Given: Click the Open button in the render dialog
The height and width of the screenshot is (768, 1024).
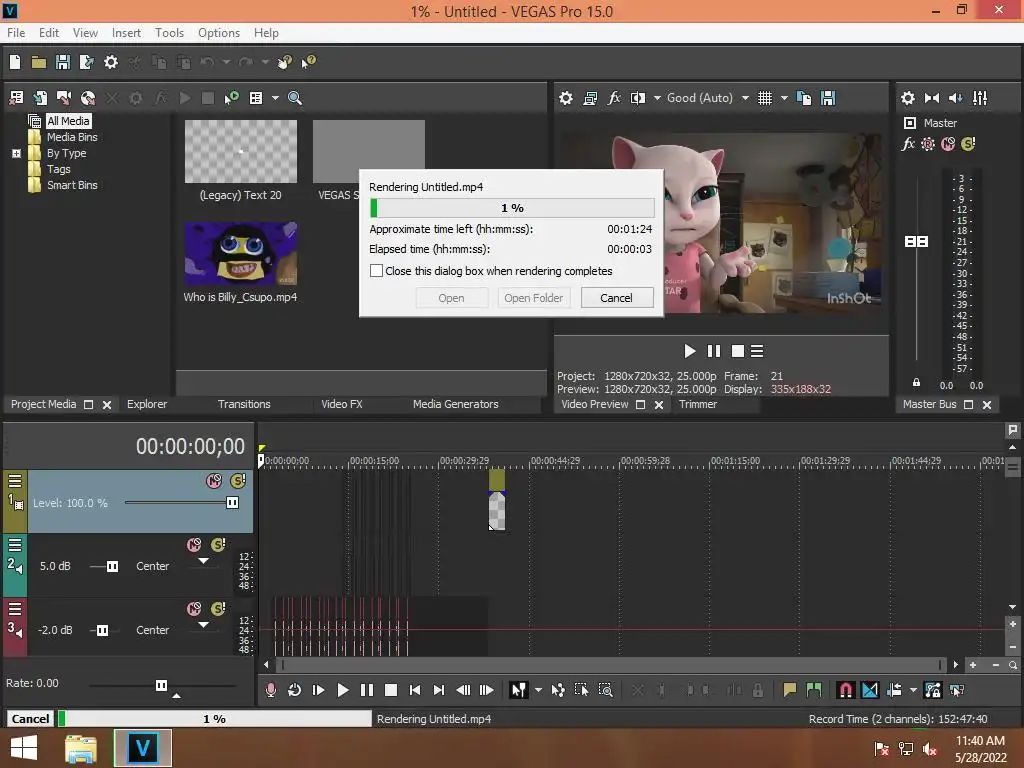Looking at the screenshot, I should (x=451, y=298).
